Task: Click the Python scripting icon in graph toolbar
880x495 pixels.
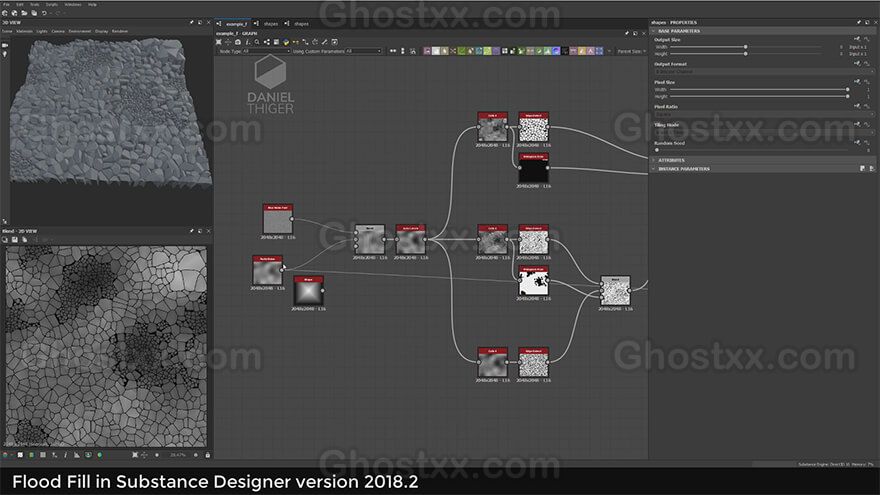Action: (x=286, y=42)
